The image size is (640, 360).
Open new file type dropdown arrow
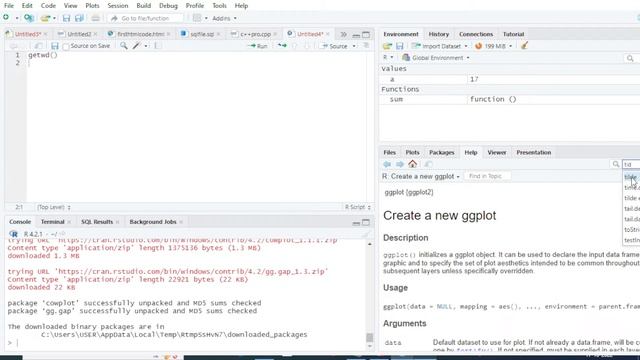click(x=17, y=18)
